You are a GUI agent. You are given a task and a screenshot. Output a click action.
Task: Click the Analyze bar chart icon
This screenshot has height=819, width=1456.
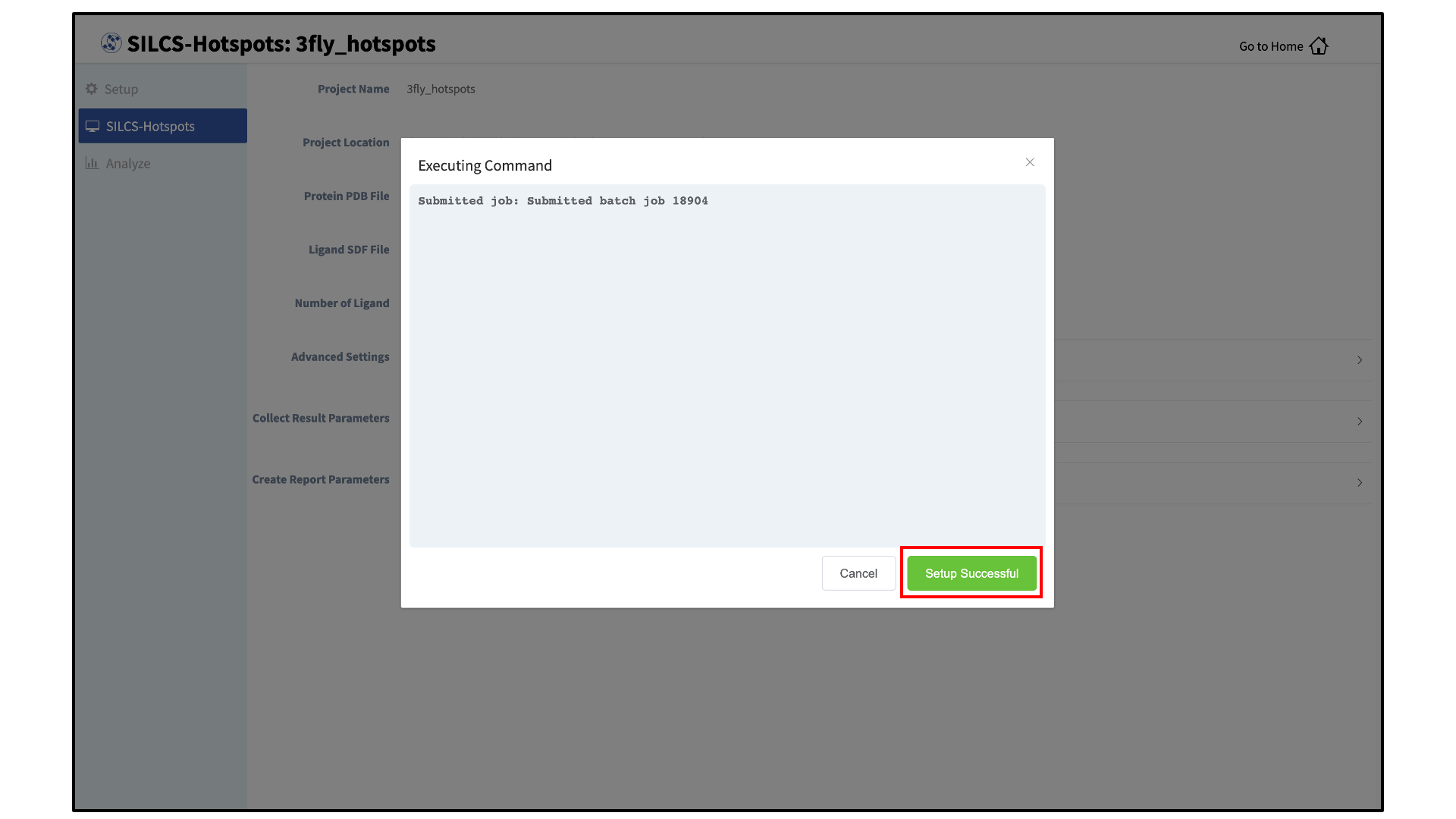[92, 163]
